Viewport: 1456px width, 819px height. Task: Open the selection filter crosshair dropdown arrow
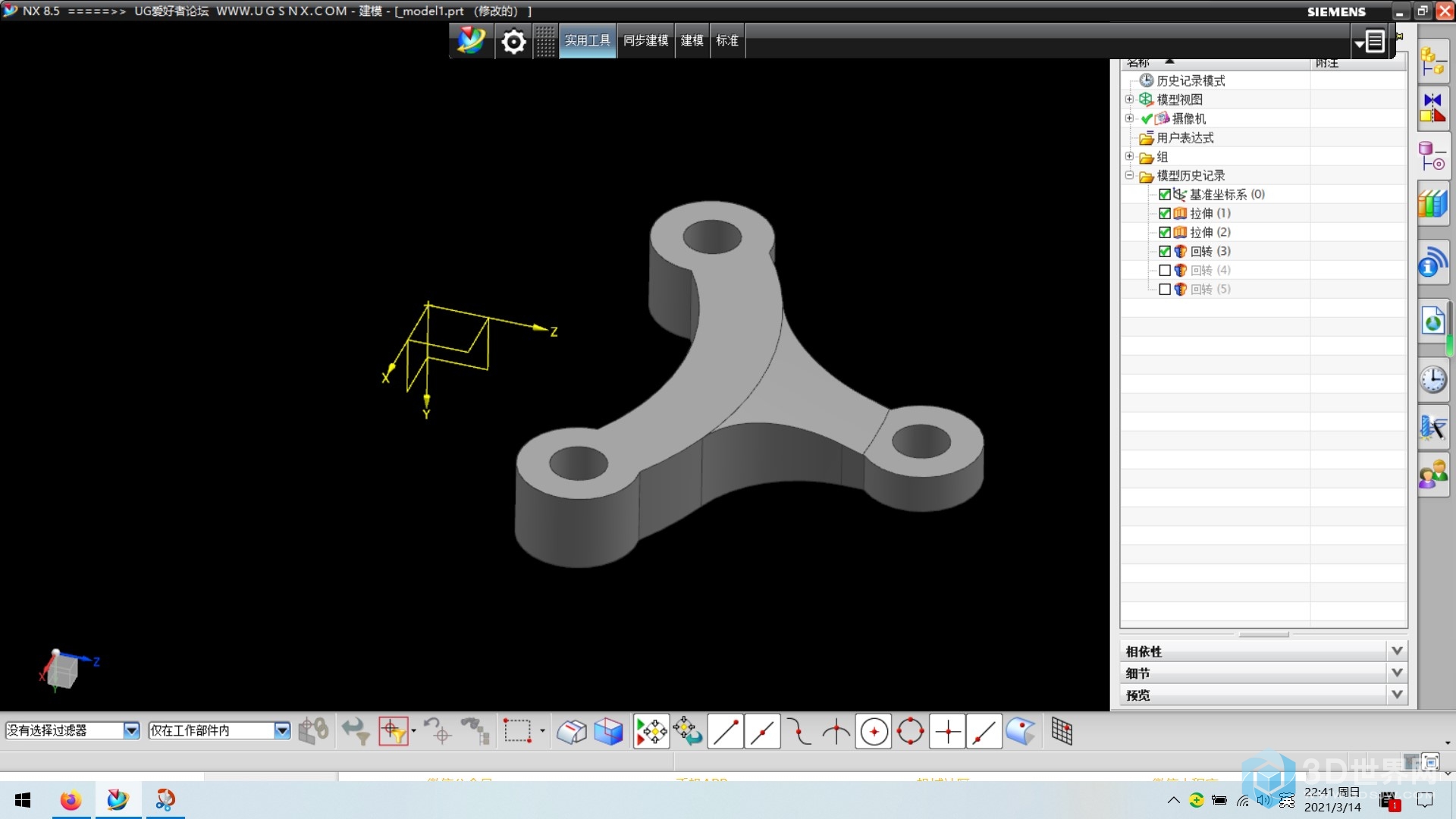413,731
